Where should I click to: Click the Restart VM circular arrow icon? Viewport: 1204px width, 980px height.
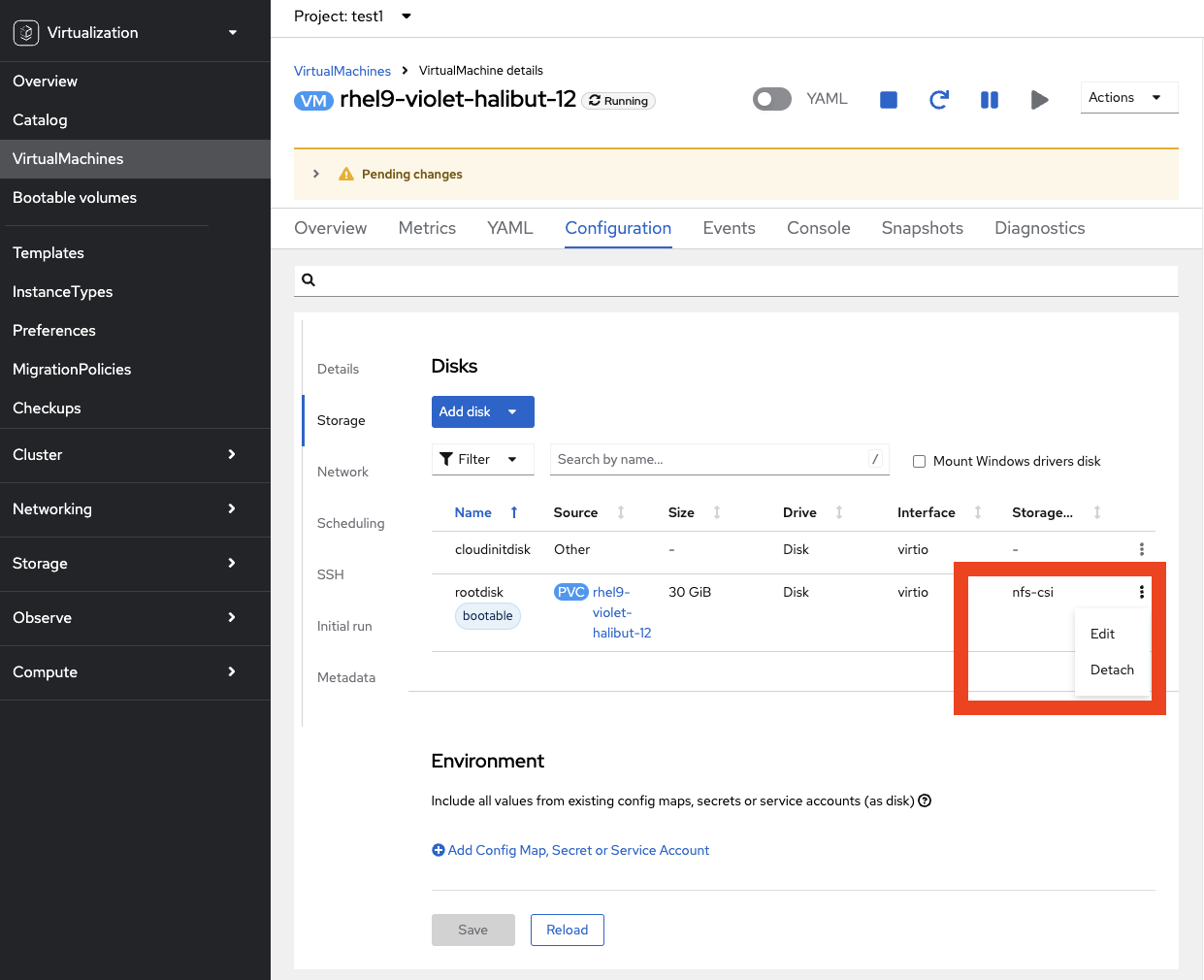(938, 100)
